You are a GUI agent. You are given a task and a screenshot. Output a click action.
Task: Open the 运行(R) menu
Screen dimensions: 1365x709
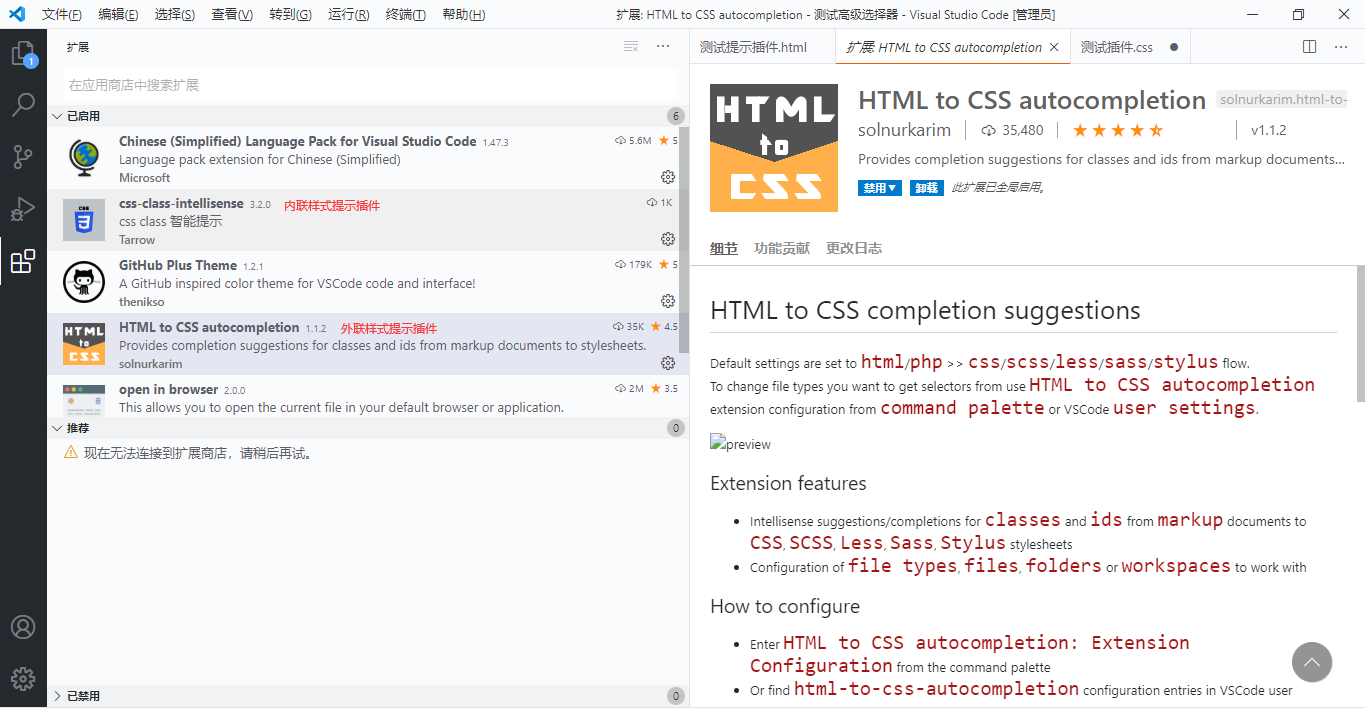(x=348, y=14)
